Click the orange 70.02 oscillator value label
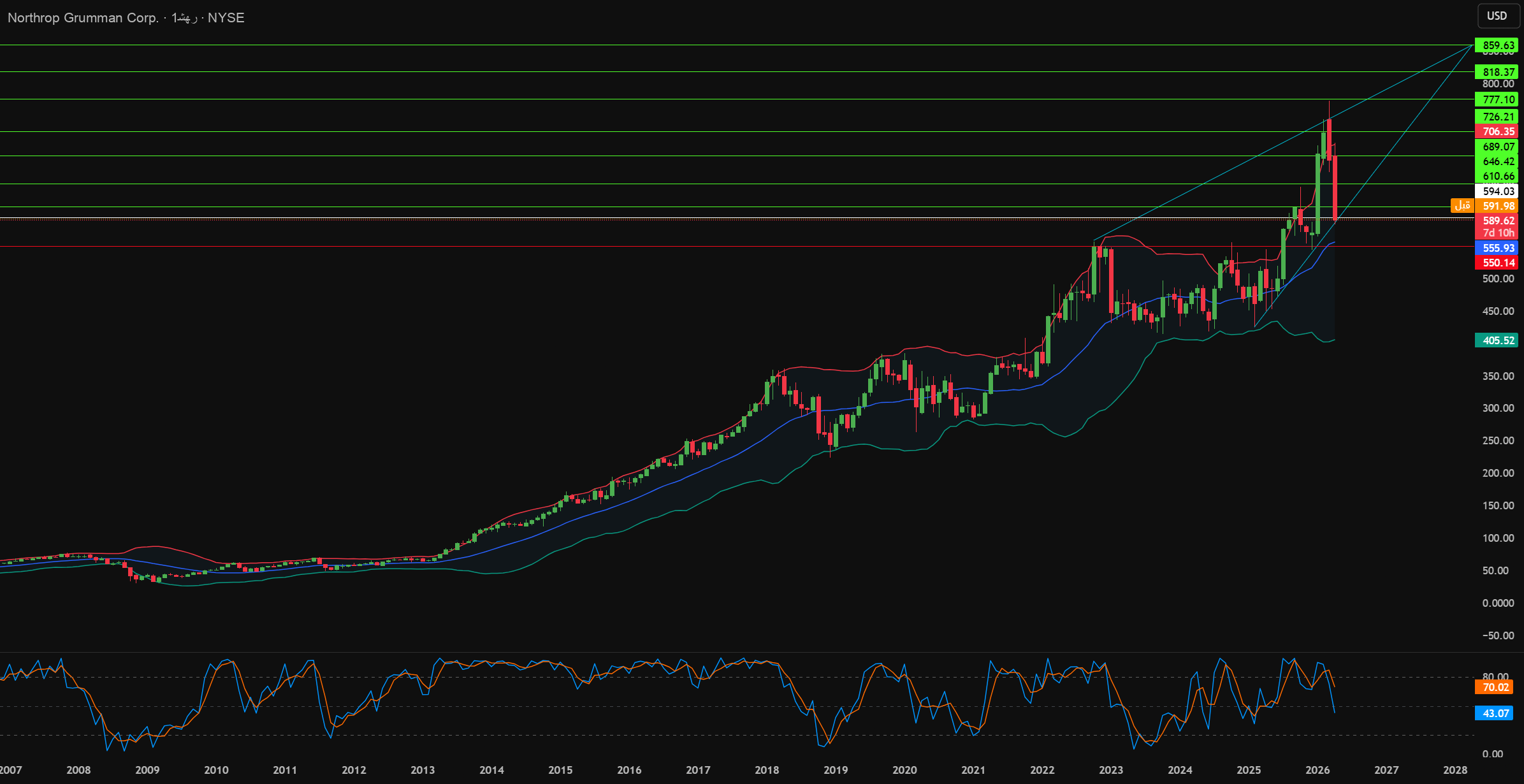Image resolution: width=1524 pixels, height=784 pixels. [1495, 687]
